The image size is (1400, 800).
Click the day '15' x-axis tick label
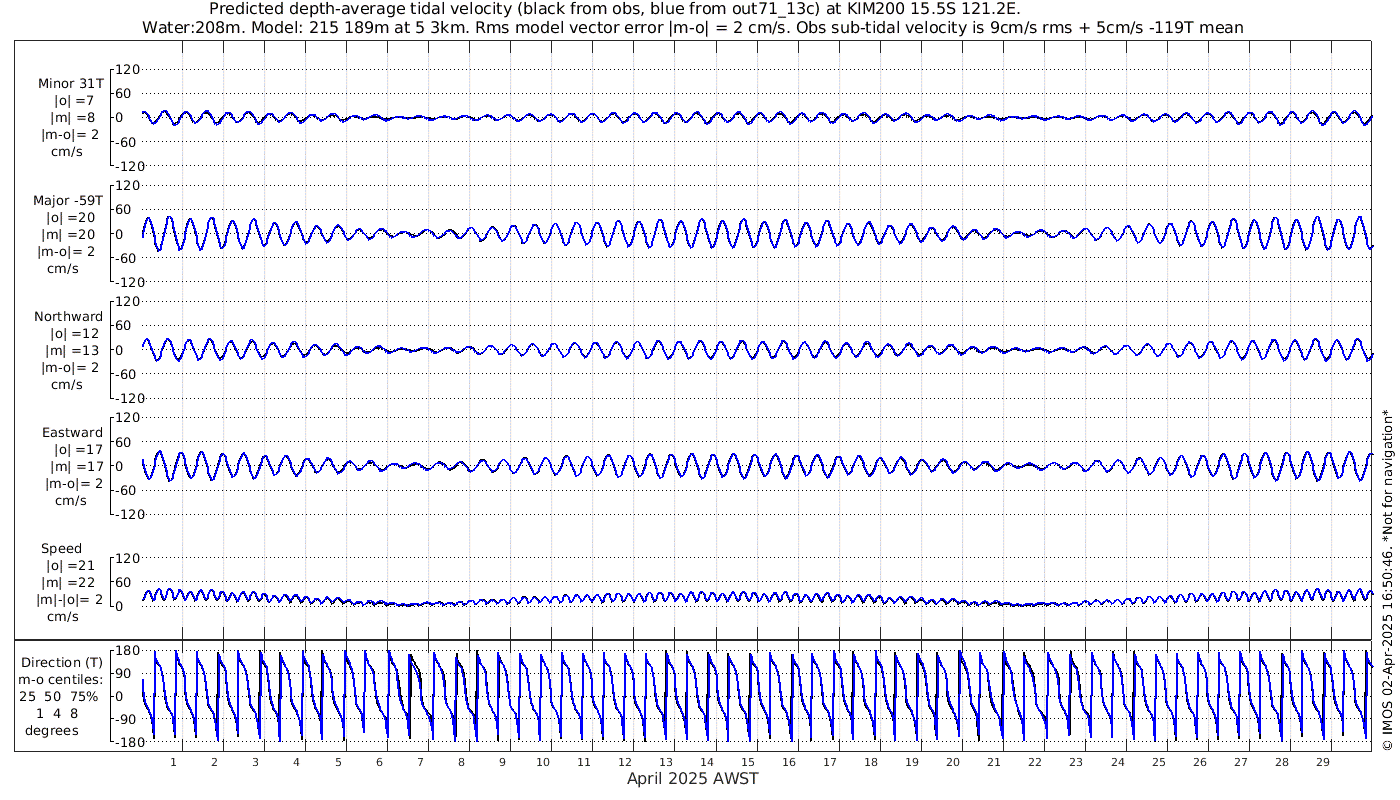click(748, 762)
